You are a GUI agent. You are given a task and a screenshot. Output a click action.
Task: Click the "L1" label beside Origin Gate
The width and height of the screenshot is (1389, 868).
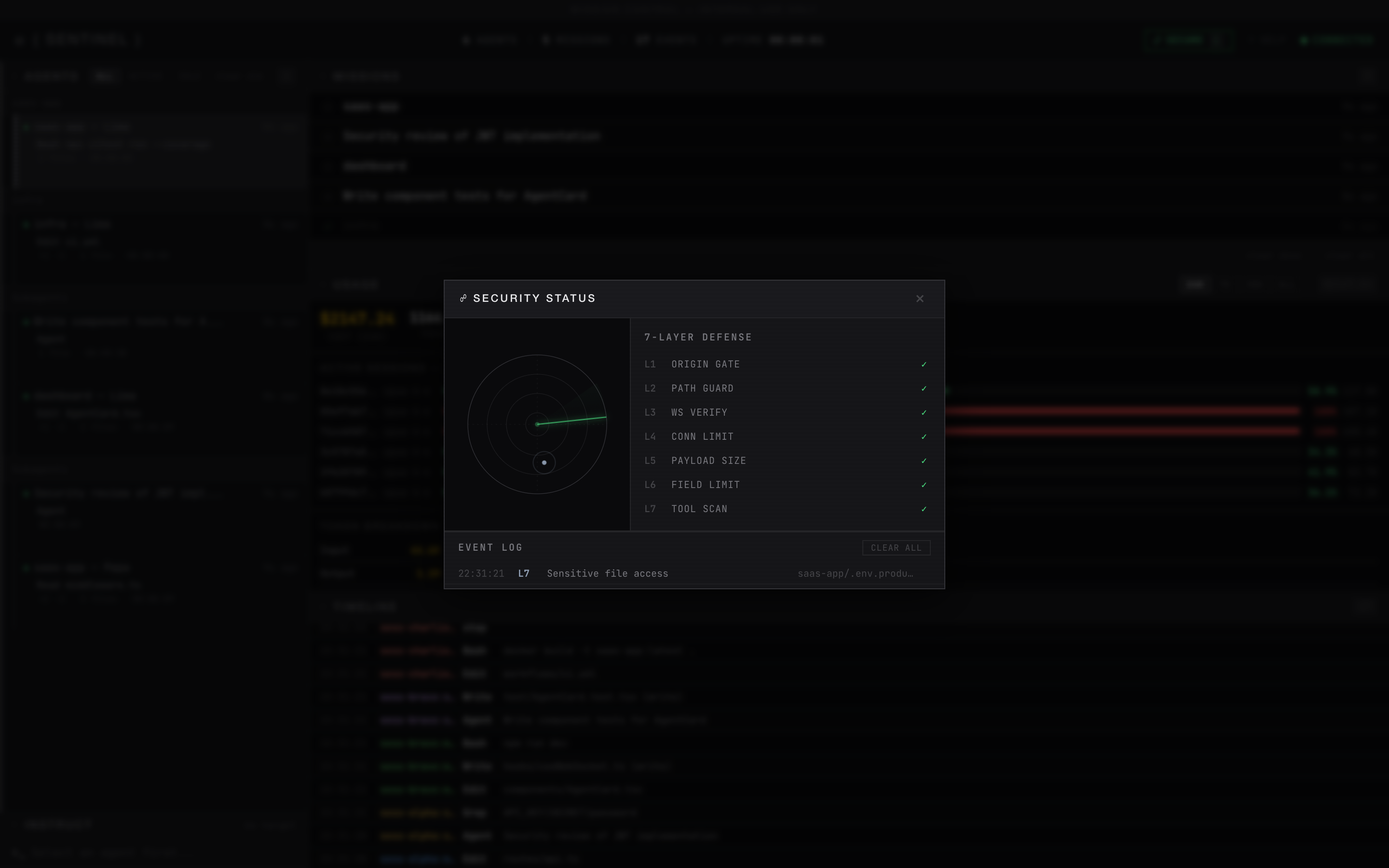point(650,365)
